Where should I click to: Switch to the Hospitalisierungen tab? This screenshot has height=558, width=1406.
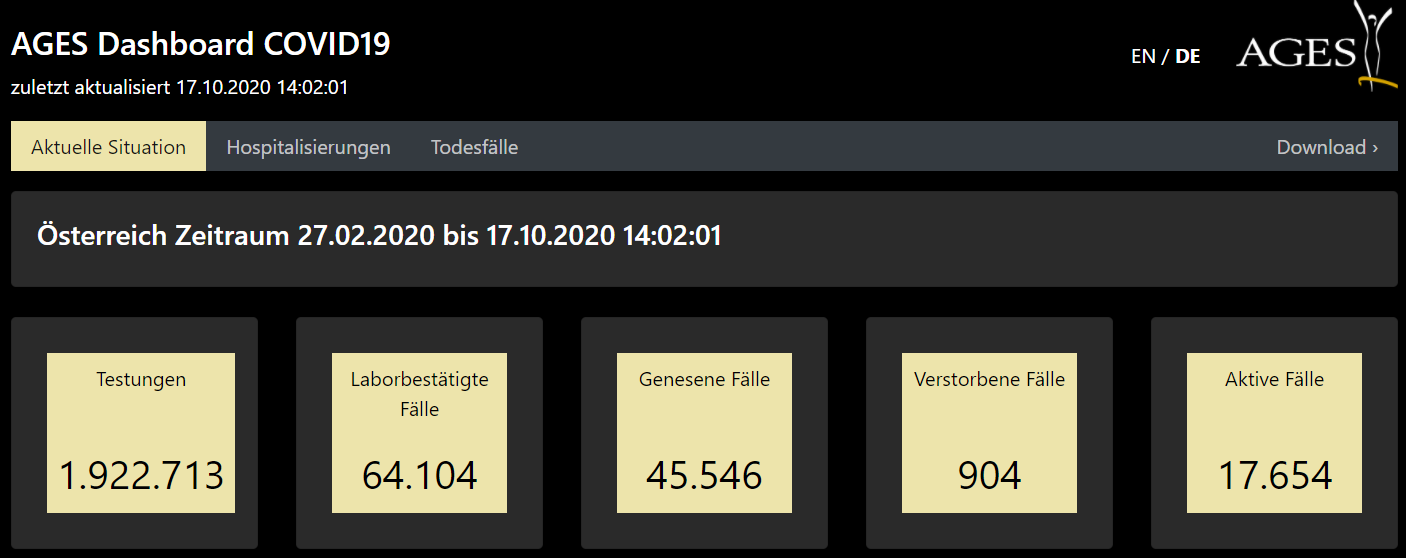(x=308, y=147)
